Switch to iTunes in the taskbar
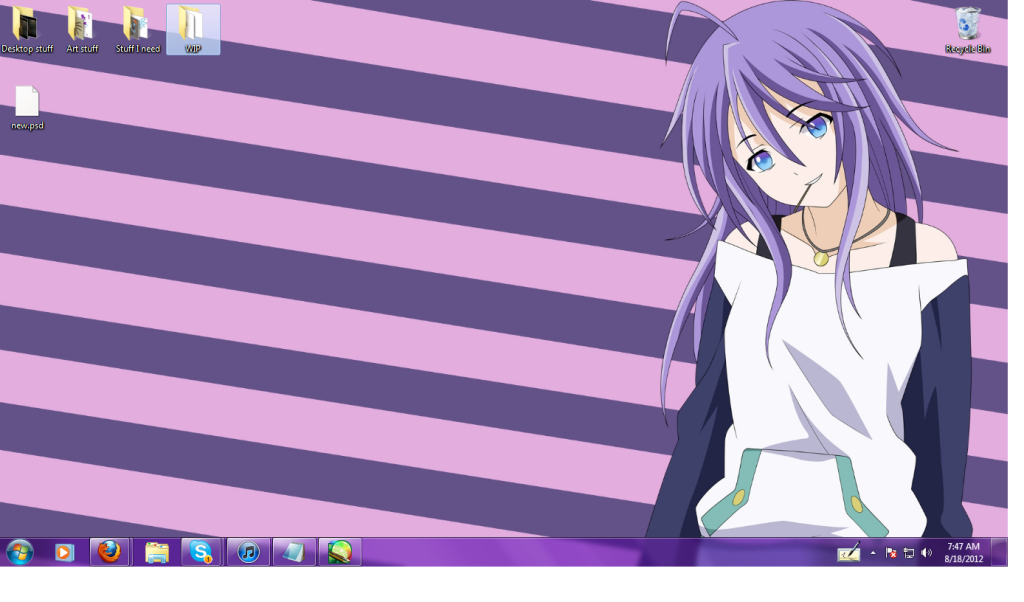Screen dimensions: 1024x602 click(248, 552)
